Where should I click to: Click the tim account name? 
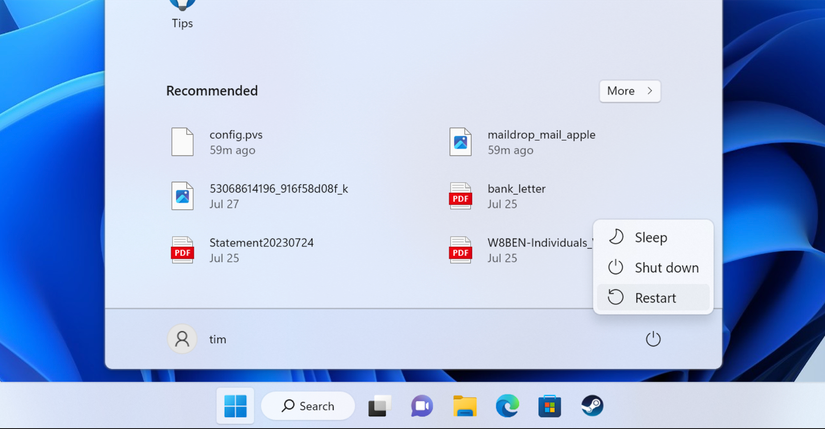(x=218, y=340)
